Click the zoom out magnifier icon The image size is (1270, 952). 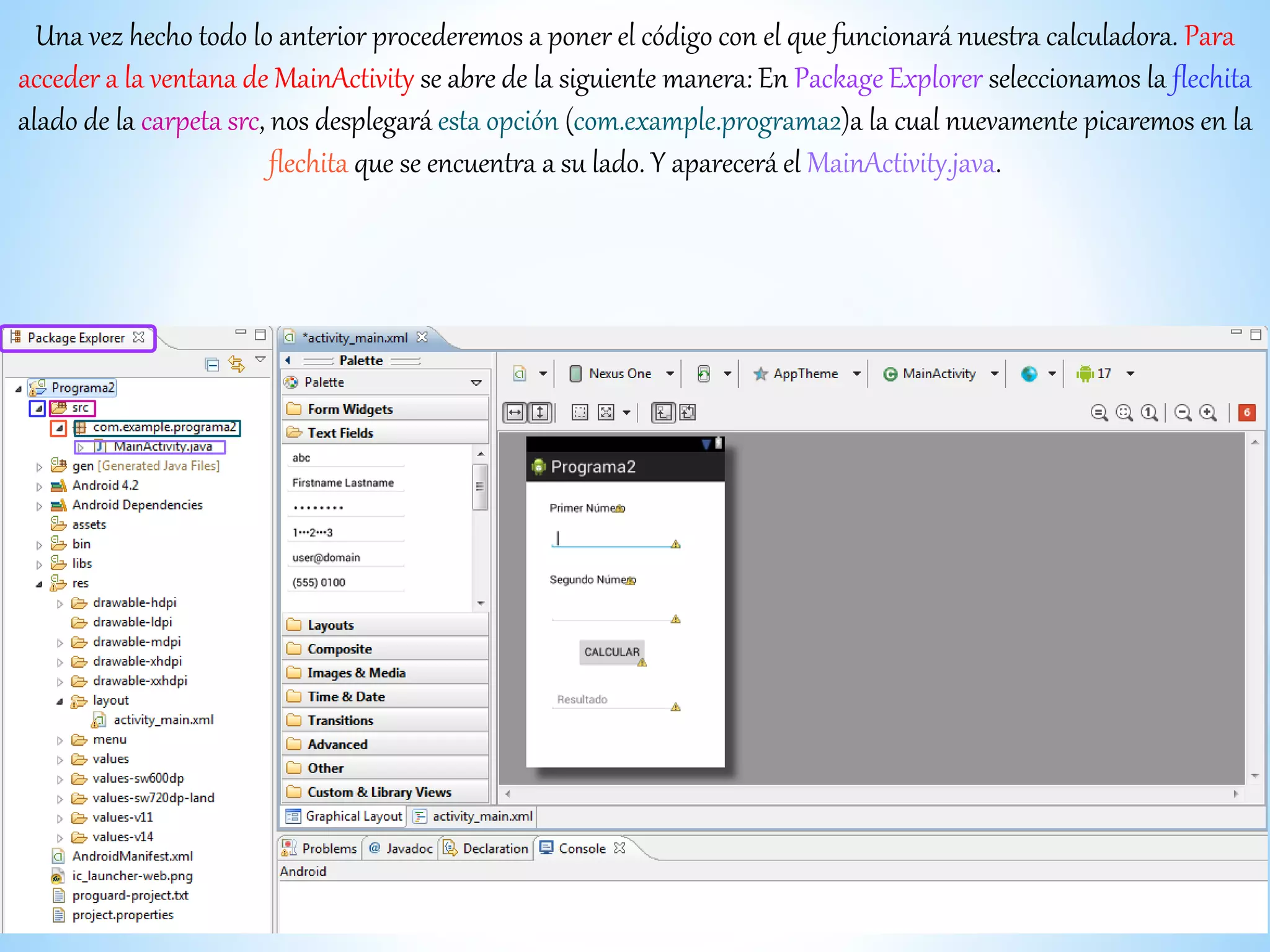point(1183,413)
